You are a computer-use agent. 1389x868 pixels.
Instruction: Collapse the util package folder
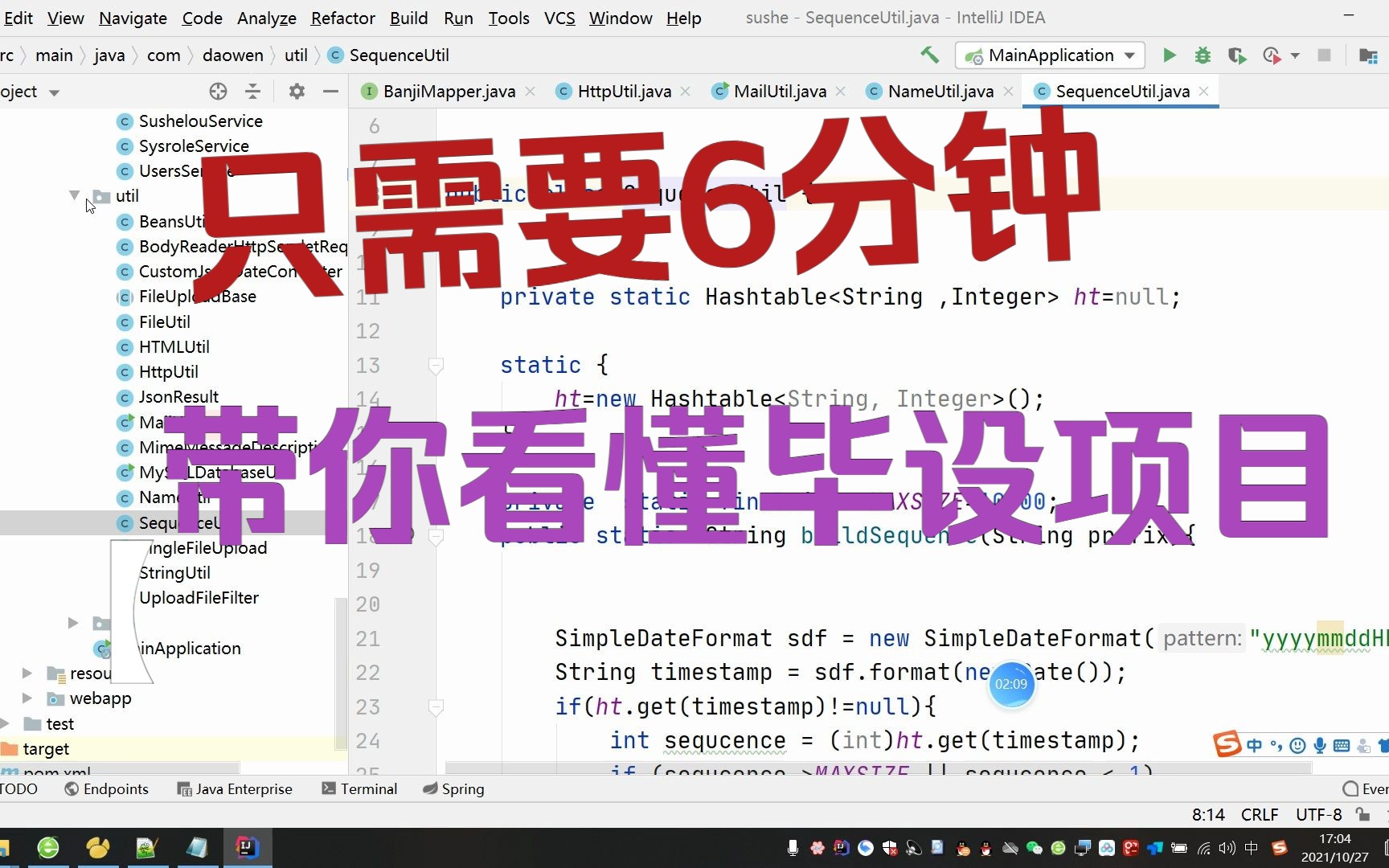click(x=73, y=195)
